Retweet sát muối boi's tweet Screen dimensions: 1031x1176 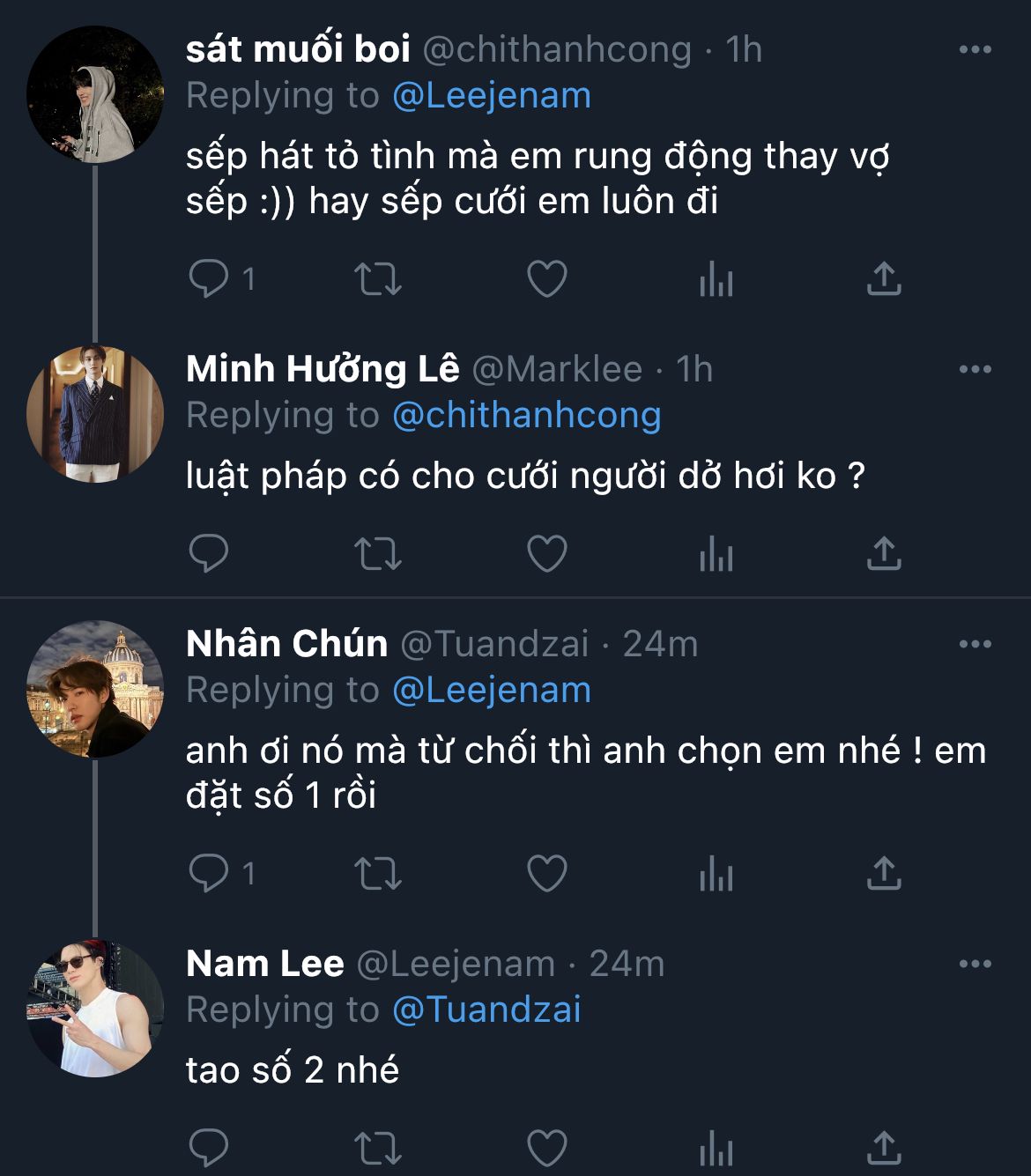tap(377, 279)
